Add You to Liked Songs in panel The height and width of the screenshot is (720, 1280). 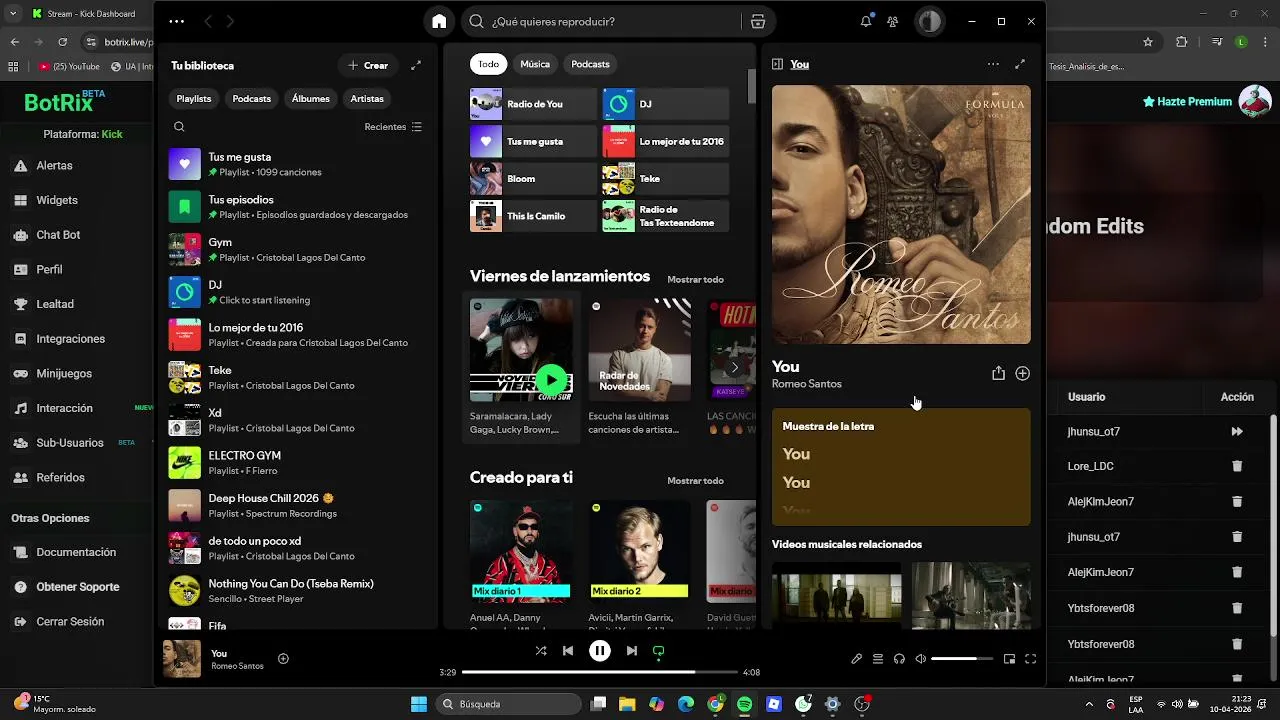1022,373
